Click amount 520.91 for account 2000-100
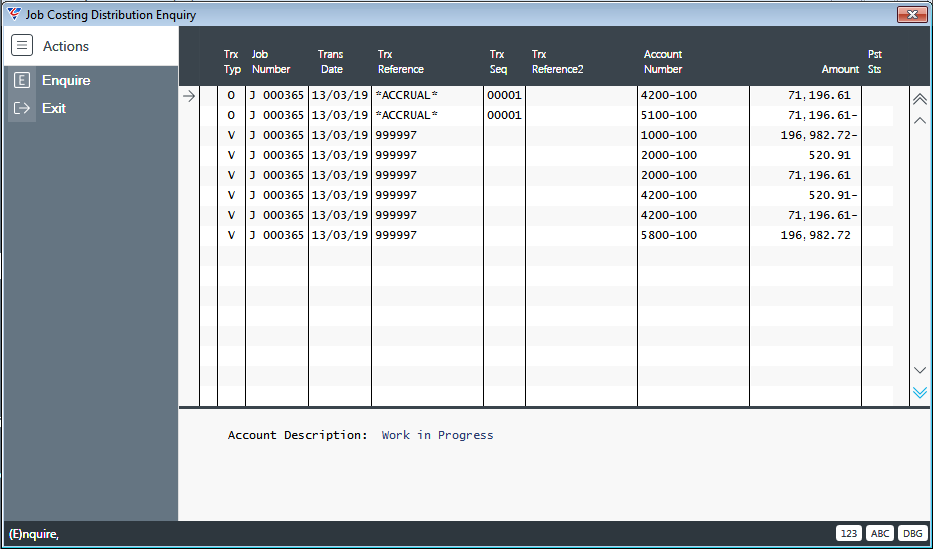The height and width of the screenshot is (549, 934). pyautogui.click(x=830, y=155)
